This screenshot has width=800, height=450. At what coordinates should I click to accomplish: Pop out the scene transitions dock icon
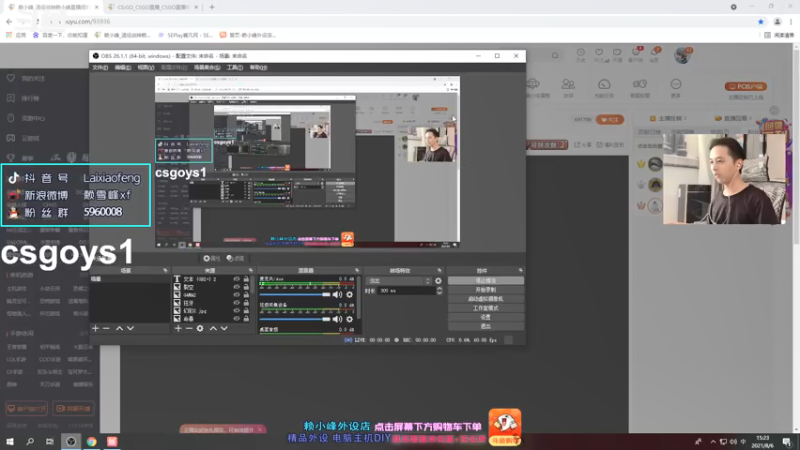point(439,270)
